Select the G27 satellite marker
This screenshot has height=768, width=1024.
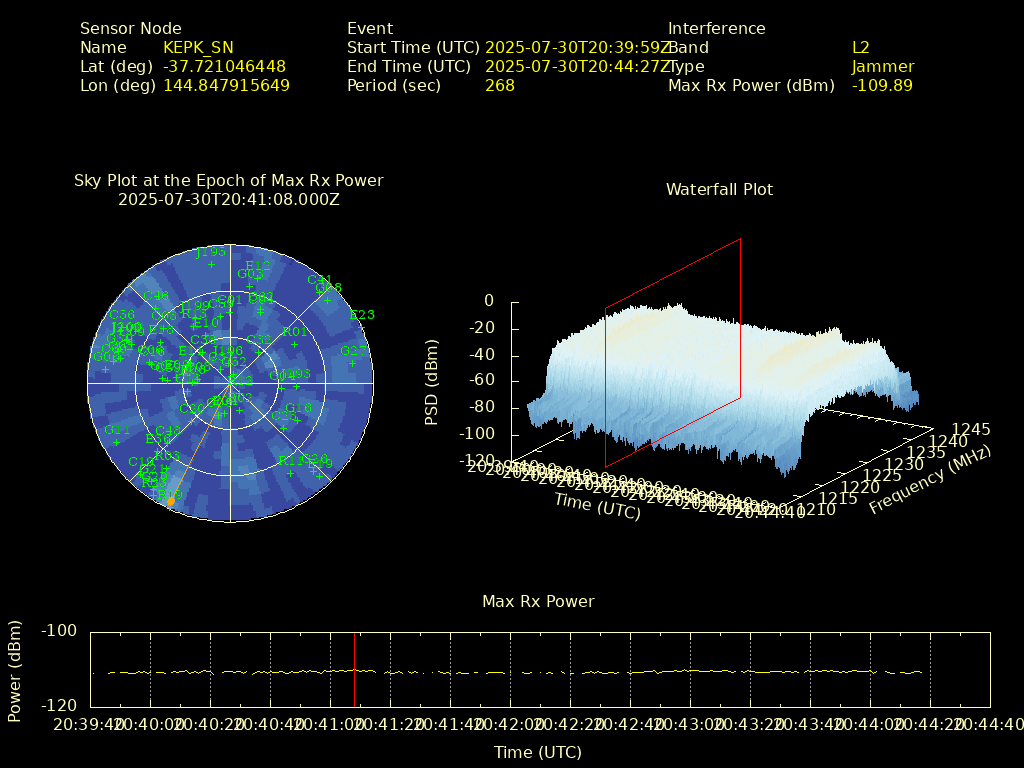click(352, 363)
